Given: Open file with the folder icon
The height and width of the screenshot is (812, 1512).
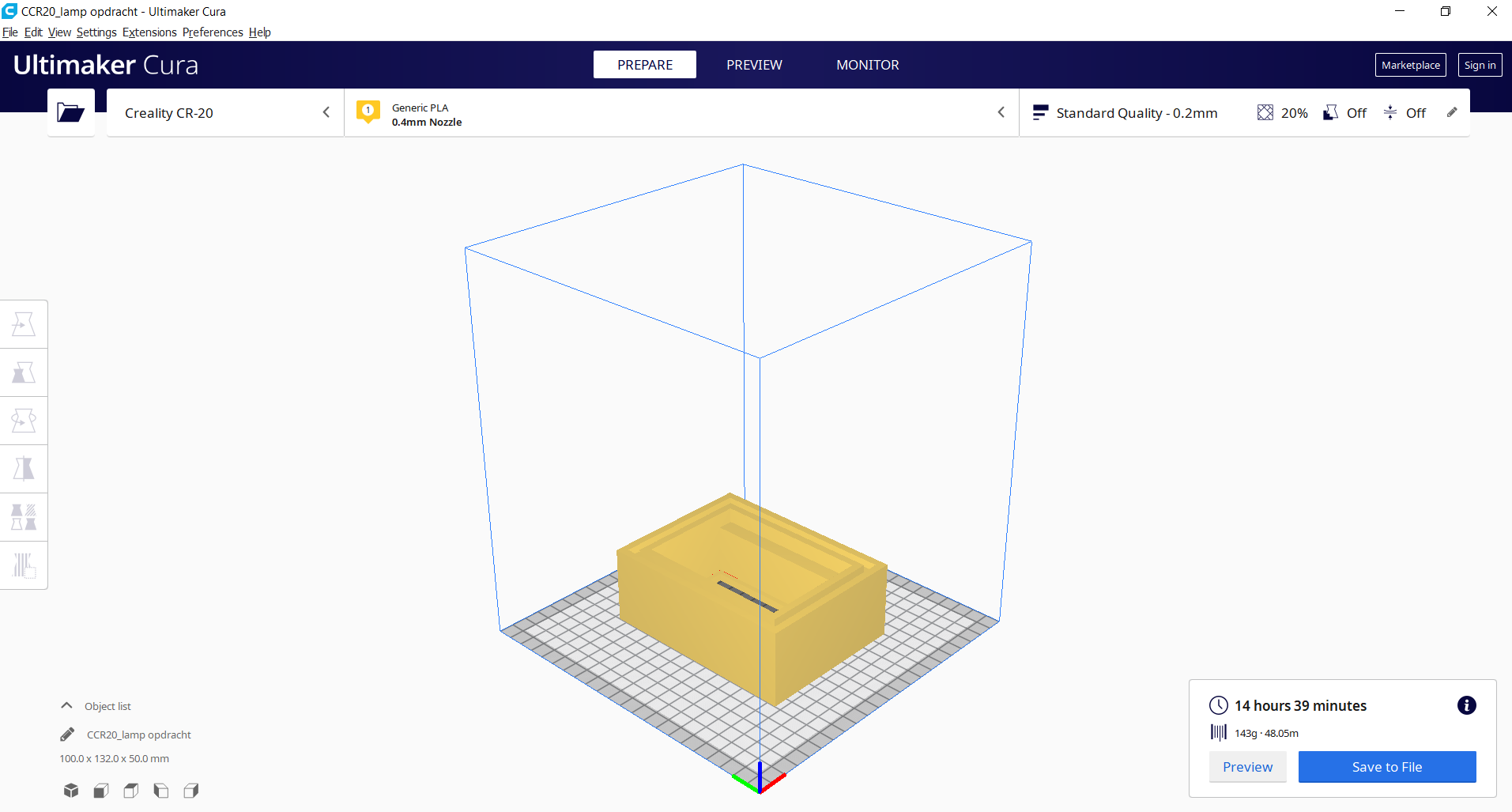Looking at the screenshot, I should 70,113.
